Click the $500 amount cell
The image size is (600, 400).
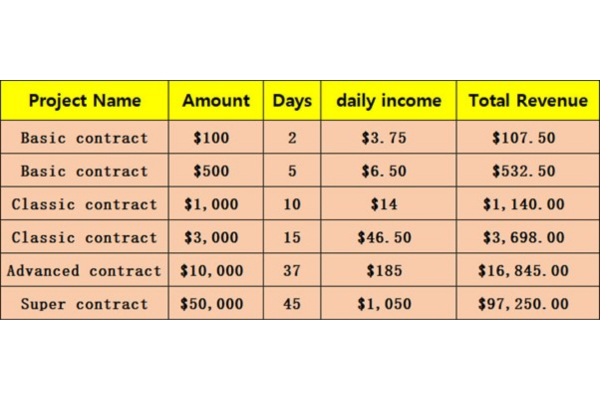216,171
